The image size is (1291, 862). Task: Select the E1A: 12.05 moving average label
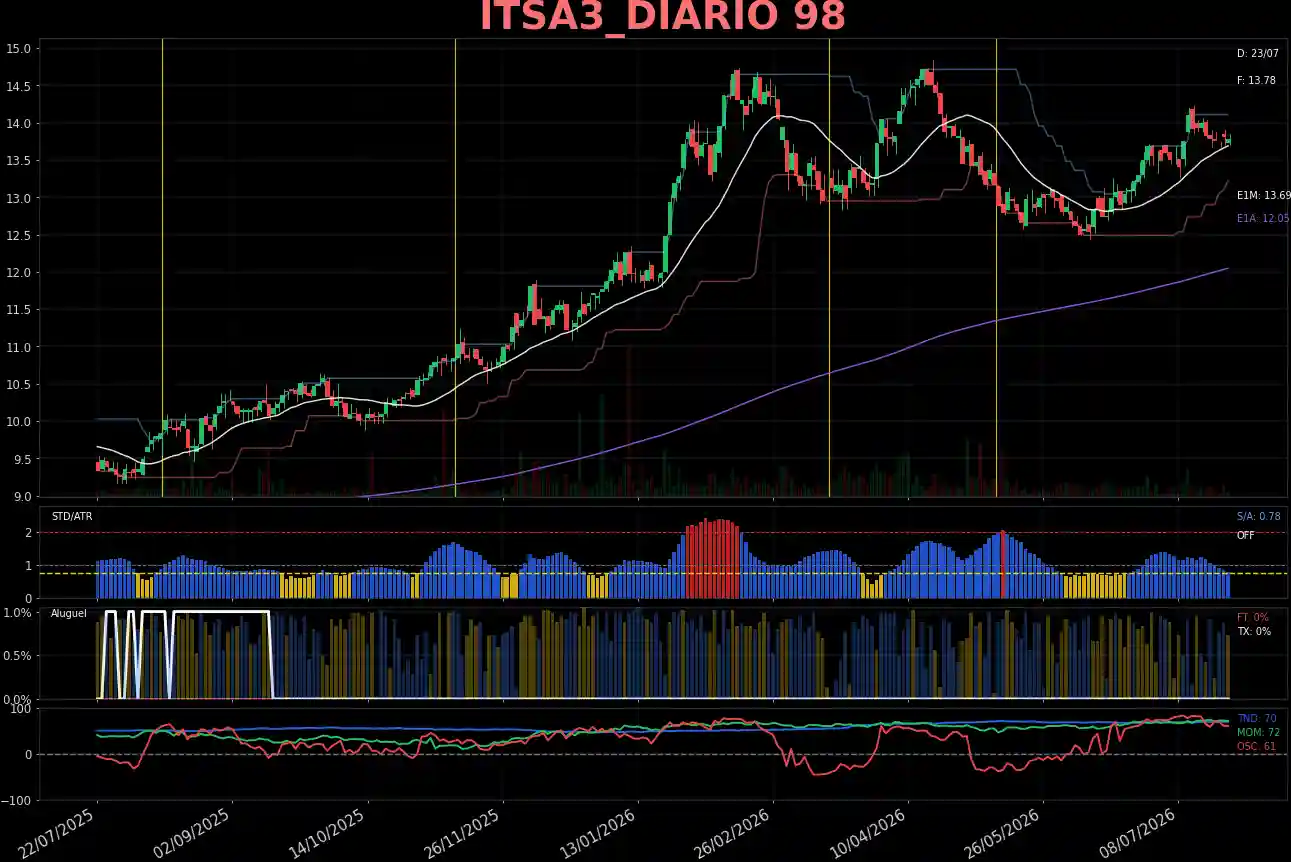click(x=1263, y=218)
